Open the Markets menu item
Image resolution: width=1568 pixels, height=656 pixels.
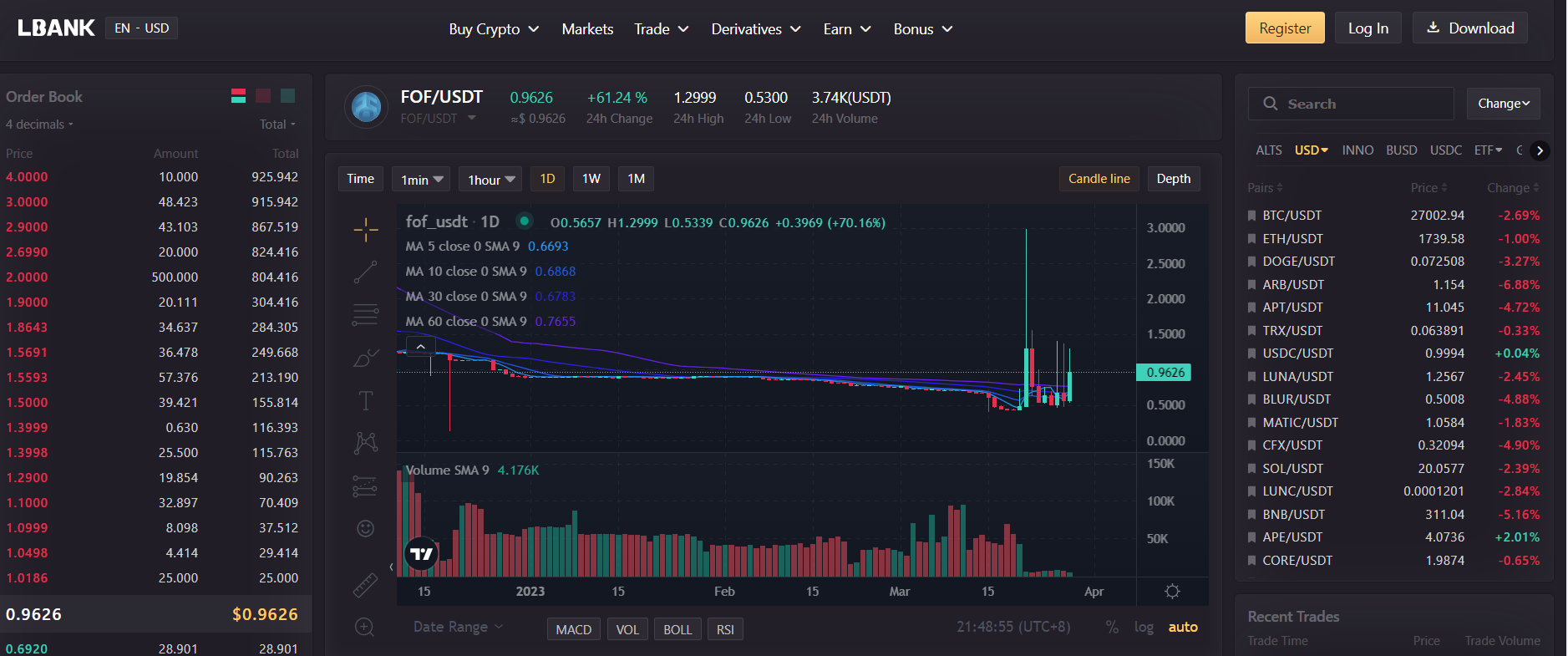pyautogui.click(x=587, y=29)
